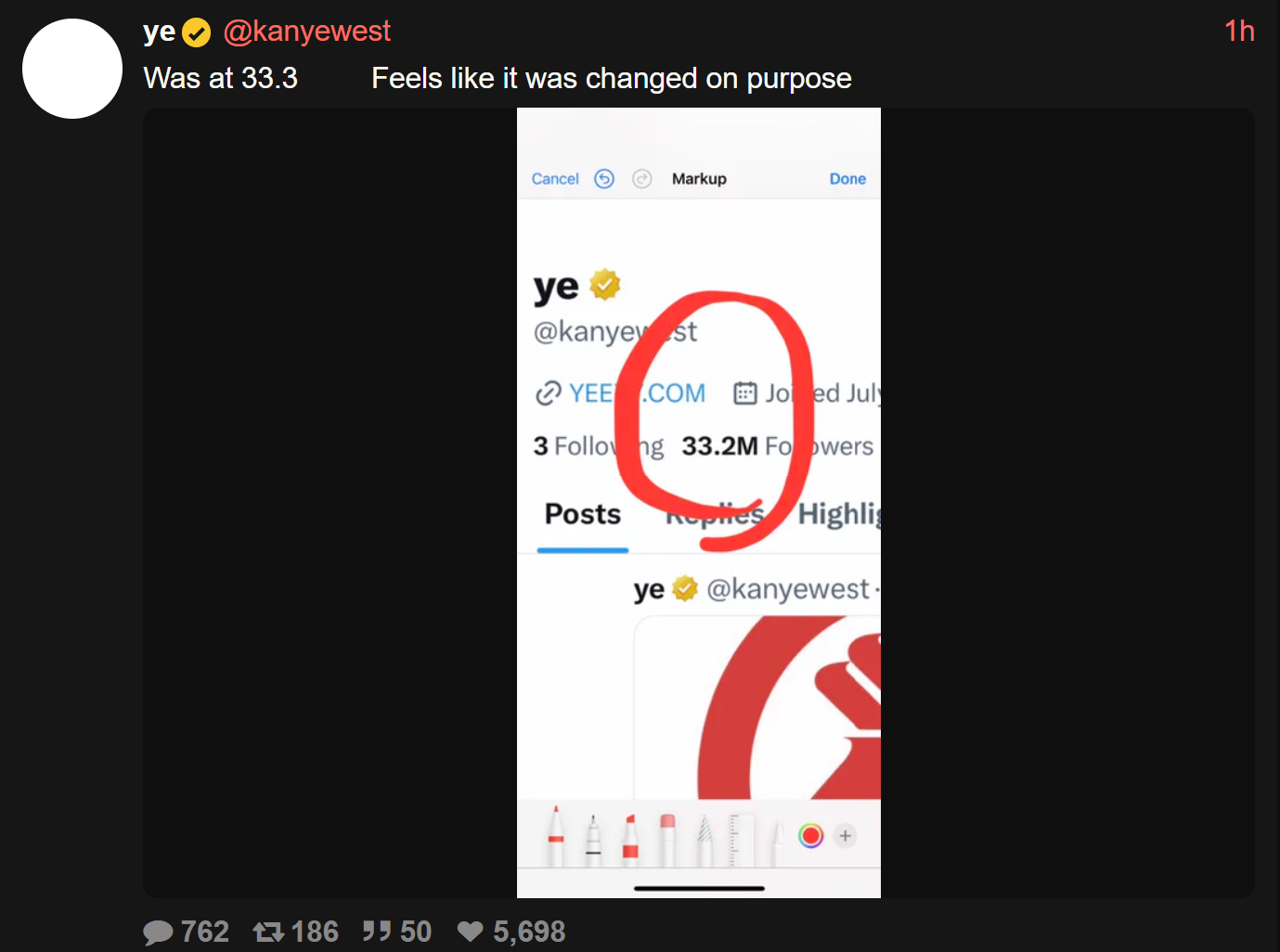Open the @kanyewest profile handle link

(307, 32)
